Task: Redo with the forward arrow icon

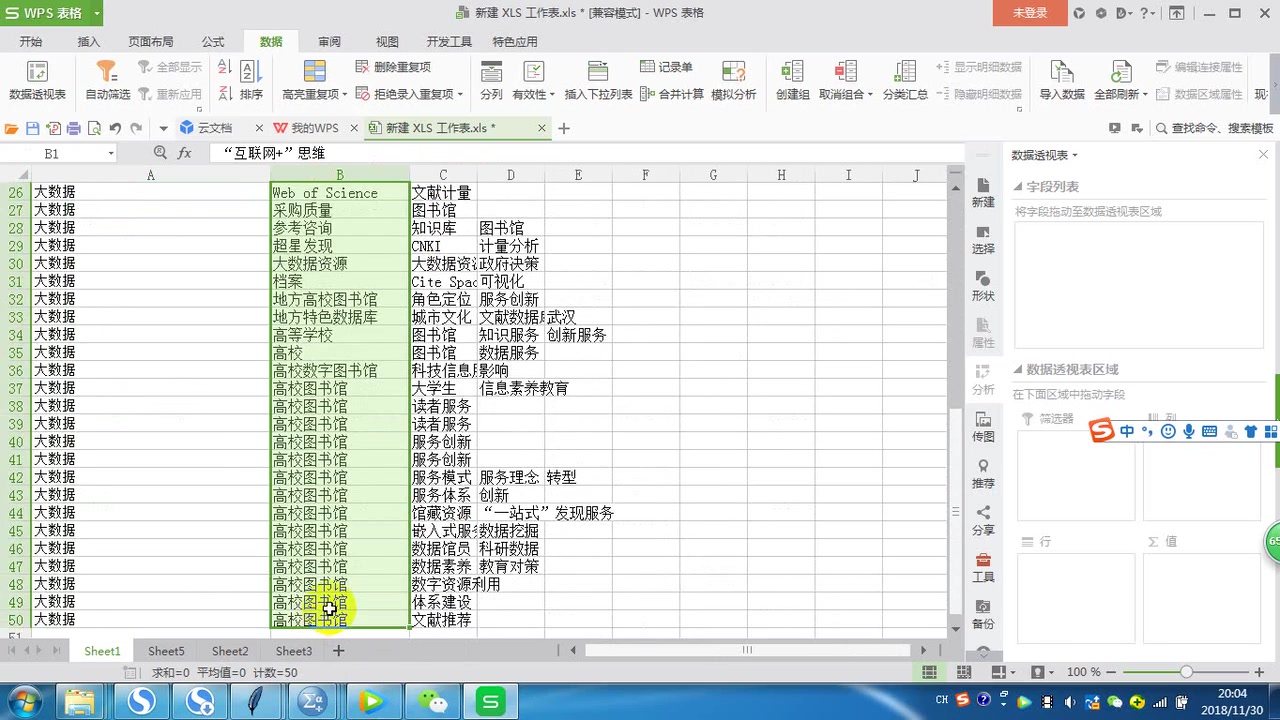Action: click(x=137, y=128)
